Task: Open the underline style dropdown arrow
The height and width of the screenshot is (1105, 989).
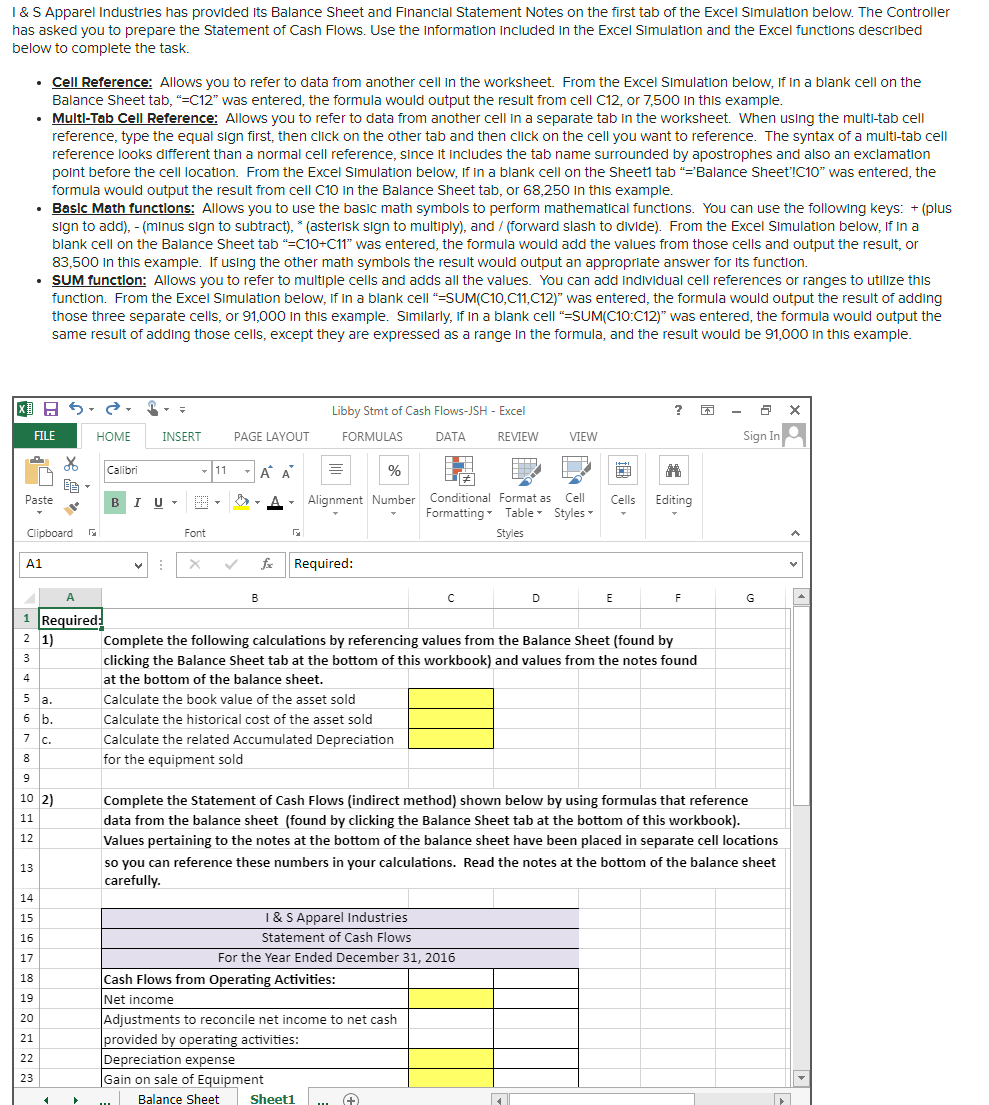Action: pos(174,503)
